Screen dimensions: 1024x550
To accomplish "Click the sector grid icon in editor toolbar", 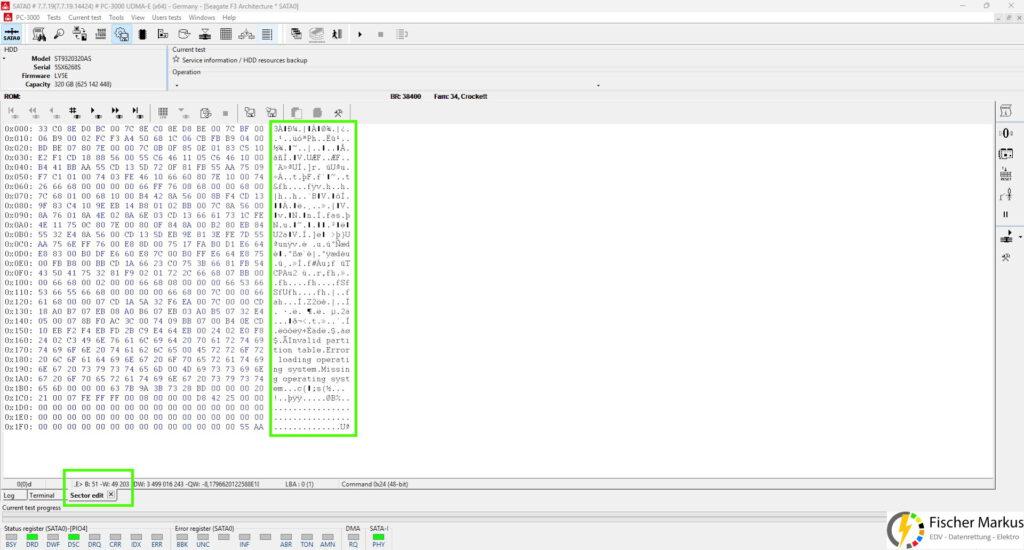I will click(x=163, y=112).
